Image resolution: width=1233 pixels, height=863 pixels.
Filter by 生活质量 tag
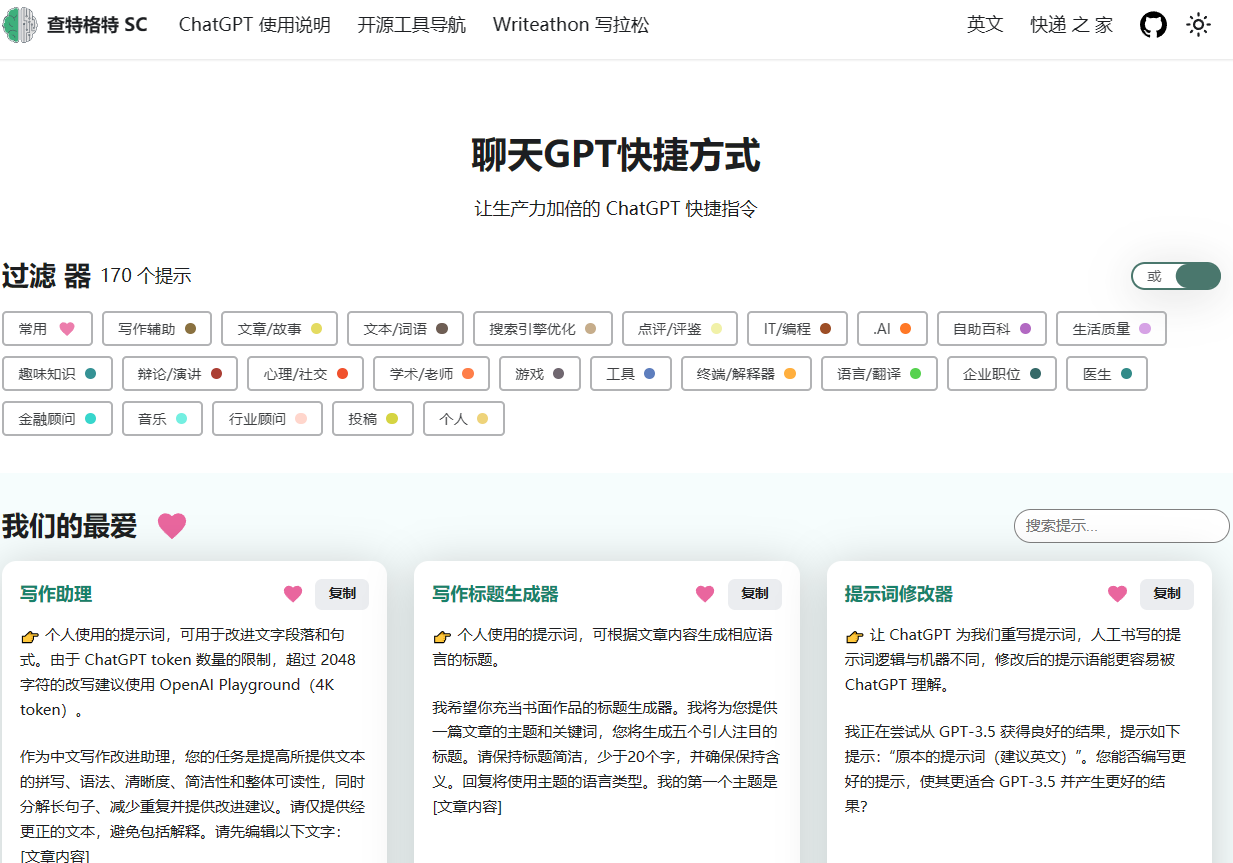1111,328
